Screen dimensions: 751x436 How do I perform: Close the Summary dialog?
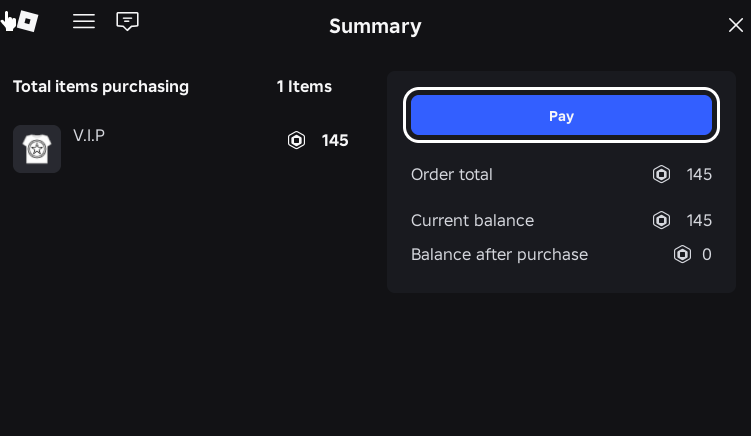[736, 25]
